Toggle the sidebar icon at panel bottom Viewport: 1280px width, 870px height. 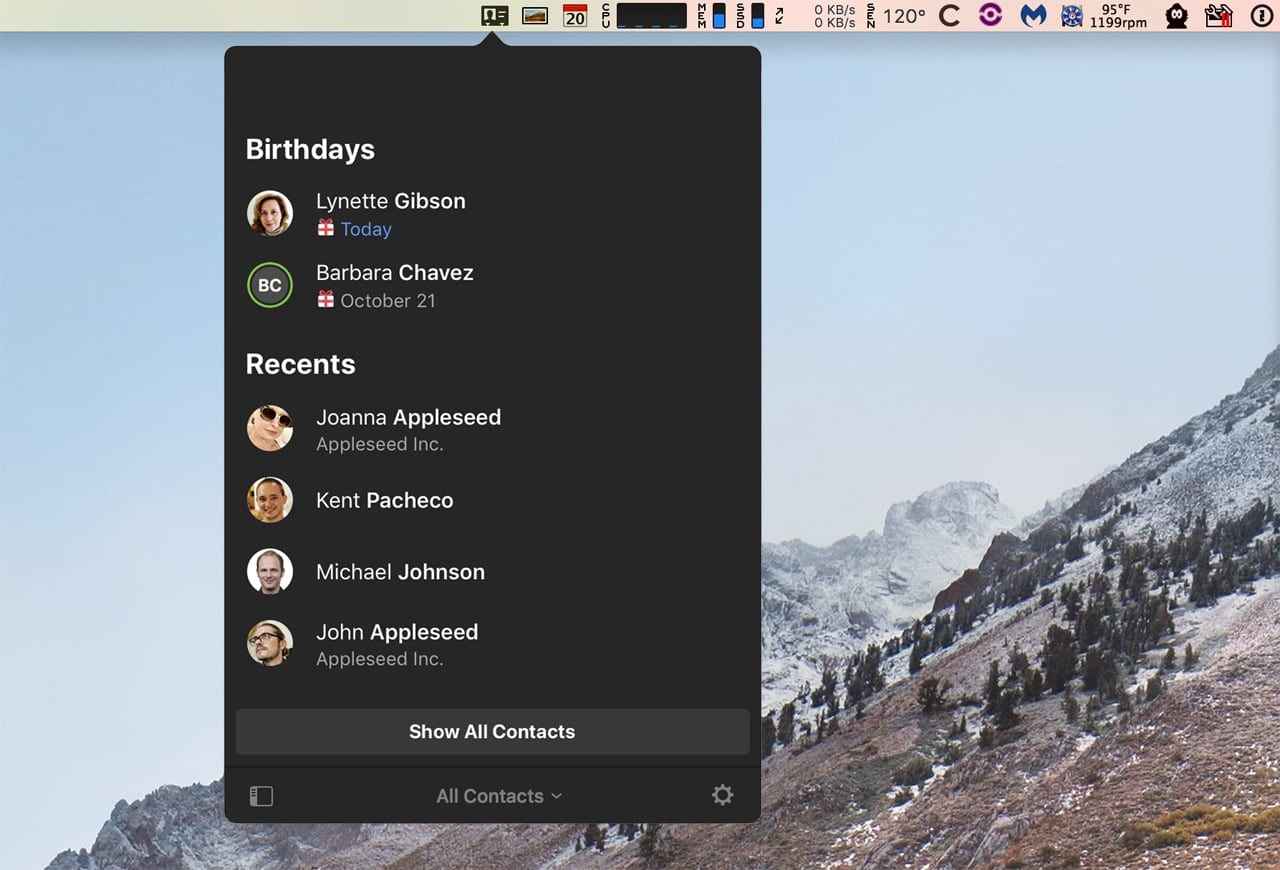pos(261,796)
